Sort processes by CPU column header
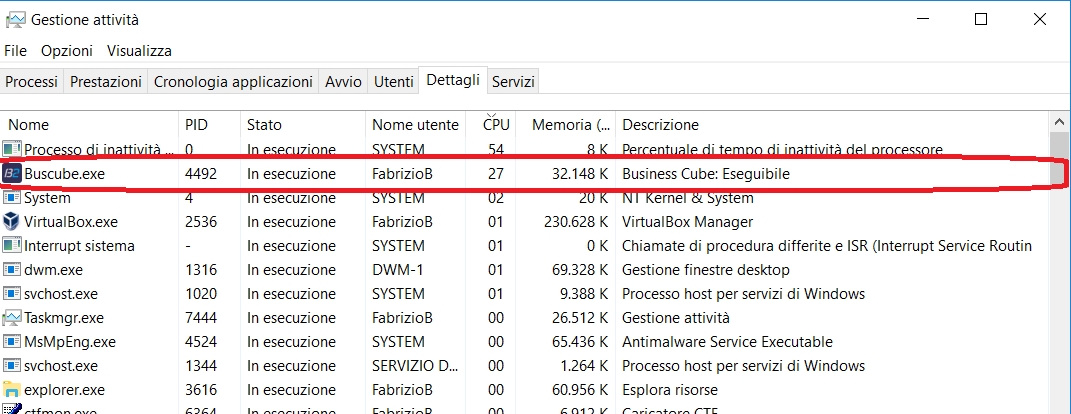 (496, 125)
